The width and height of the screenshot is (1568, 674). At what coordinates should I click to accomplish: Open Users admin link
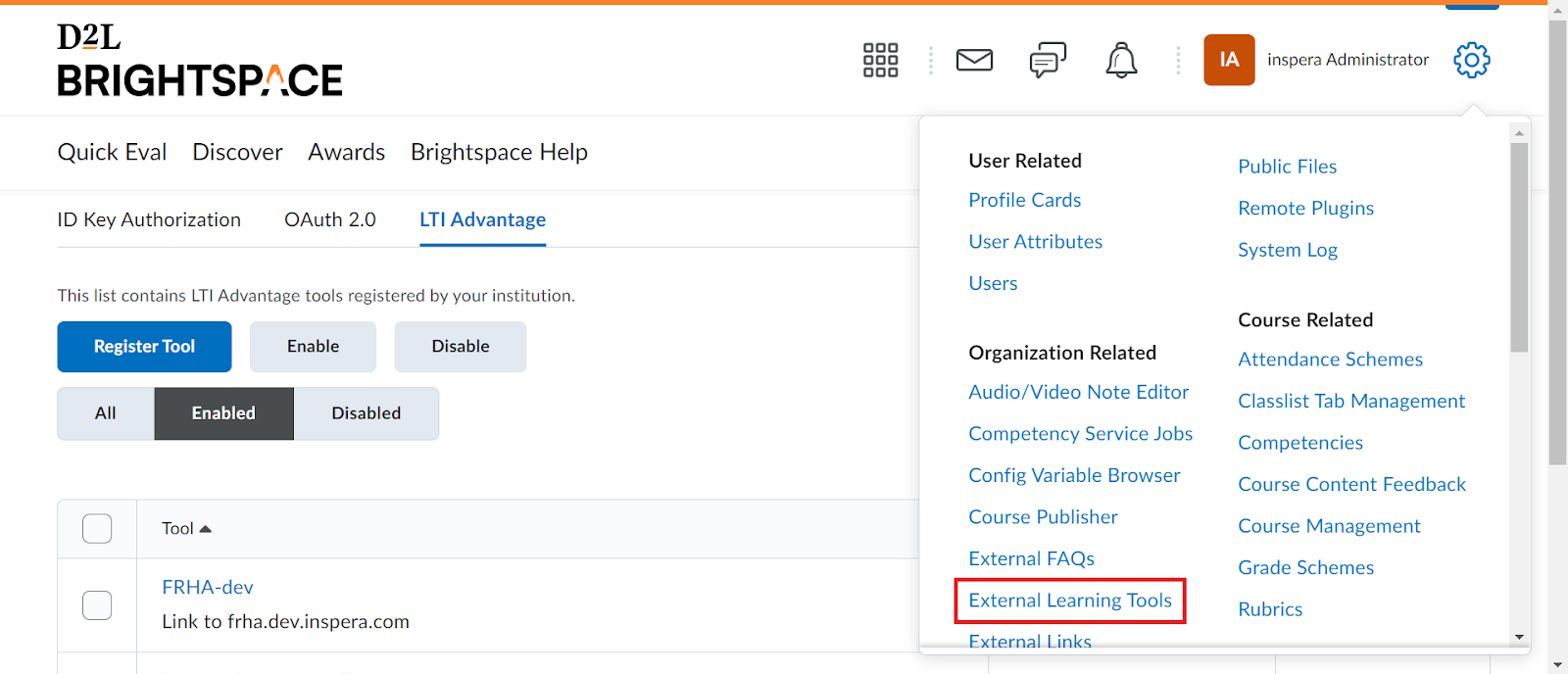[993, 283]
